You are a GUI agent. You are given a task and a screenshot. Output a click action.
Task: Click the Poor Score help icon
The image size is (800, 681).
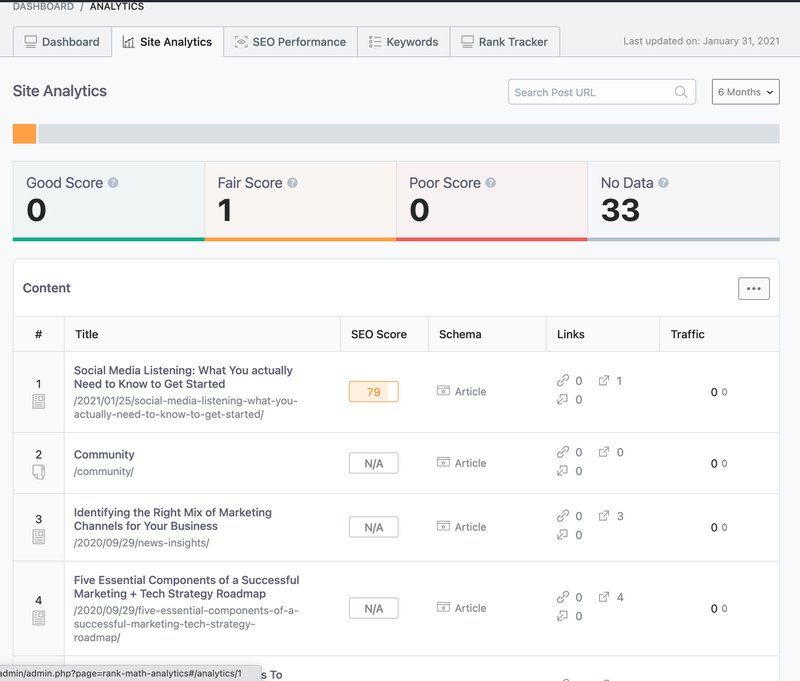pyautogui.click(x=490, y=183)
